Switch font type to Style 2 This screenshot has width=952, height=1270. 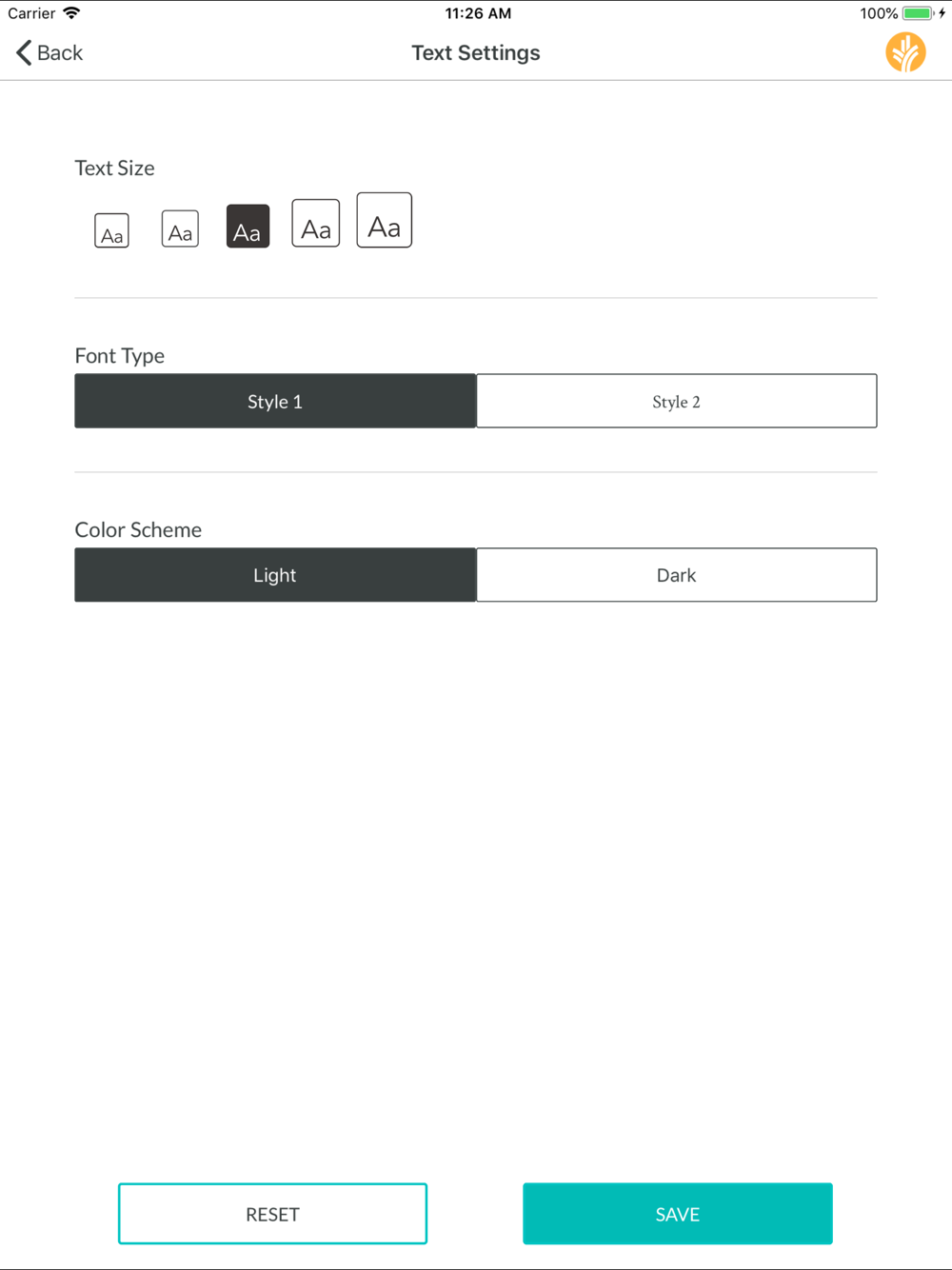[677, 401]
